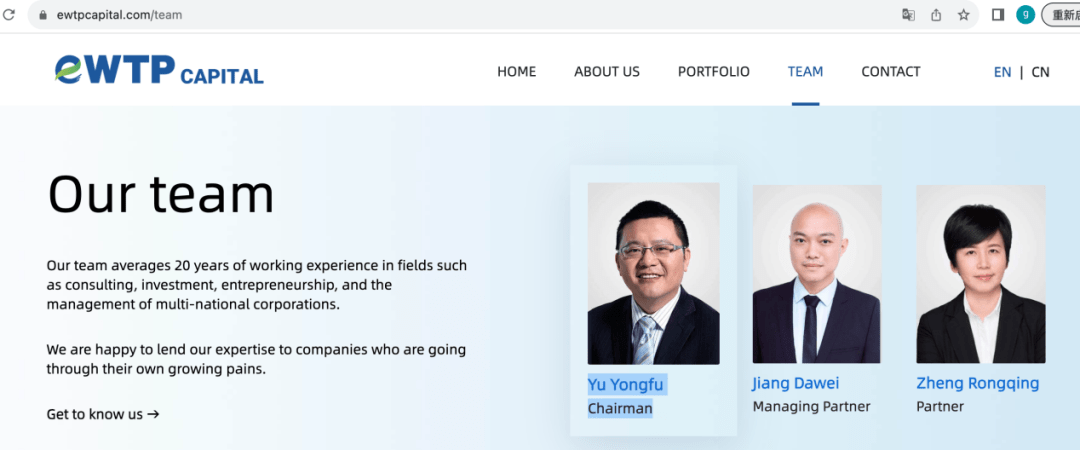The image size is (1080, 450).
Task: Click the eWTP Capital logo
Action: click(x=160, y=70)
